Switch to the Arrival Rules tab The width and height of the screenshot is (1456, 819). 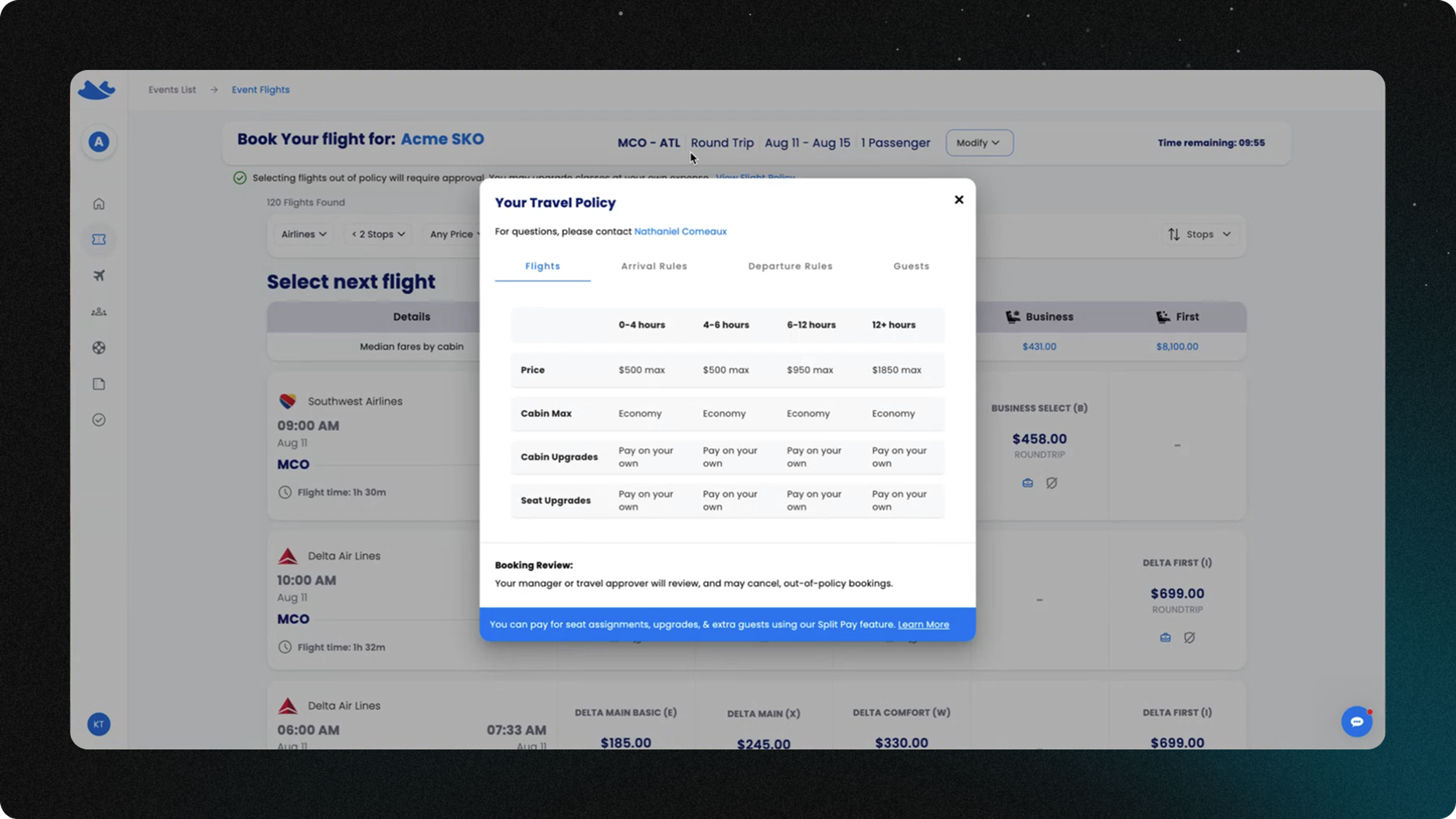(x=654, y=266)
